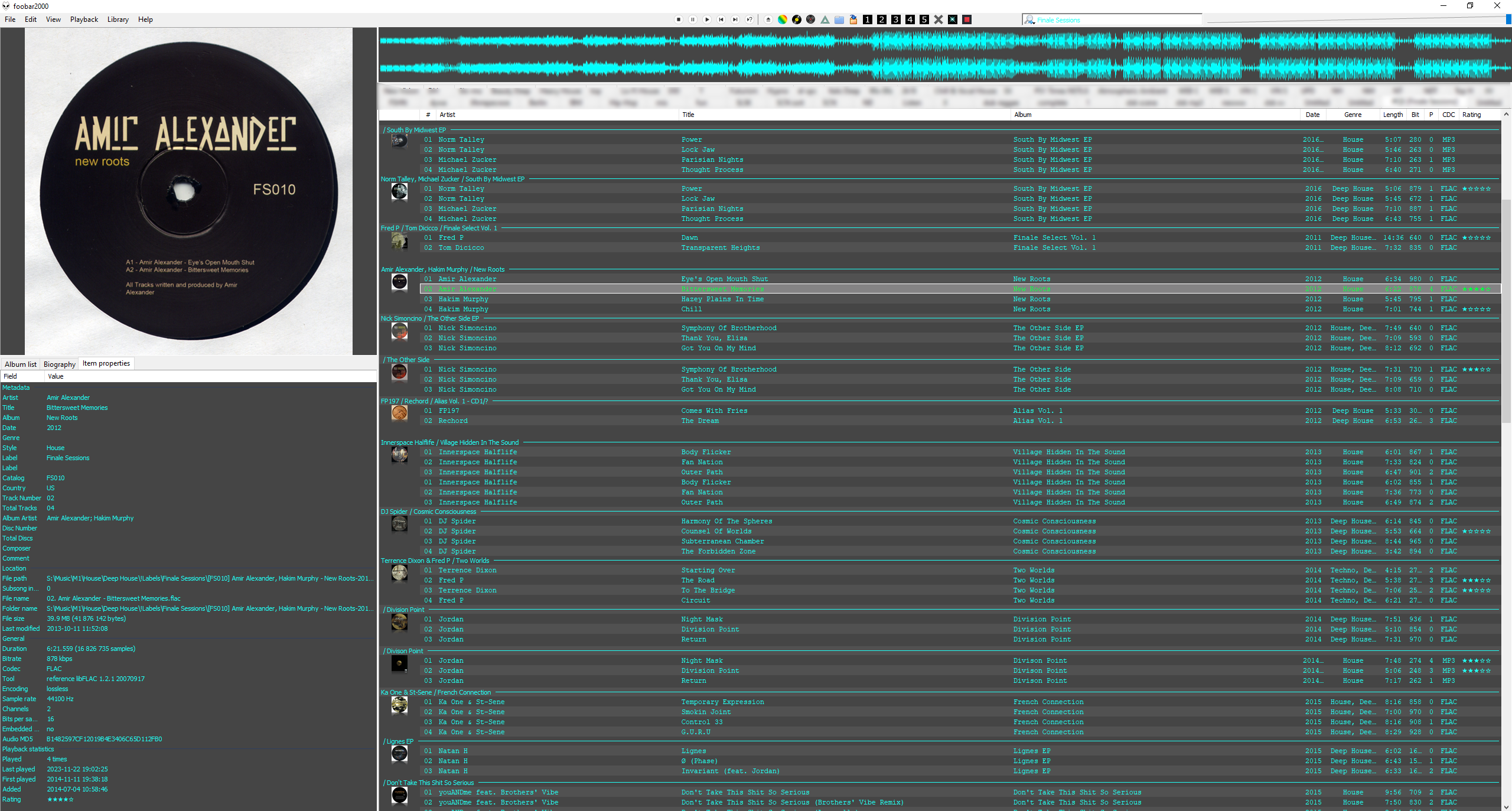Click the Artist column header
Viewport: 1512px width, 811px height.
coord(447,115)
